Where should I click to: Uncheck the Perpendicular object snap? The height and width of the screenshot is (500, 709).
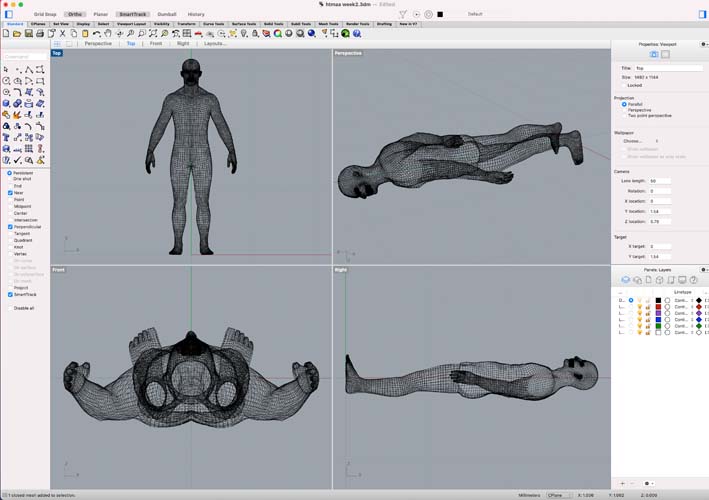10,227
